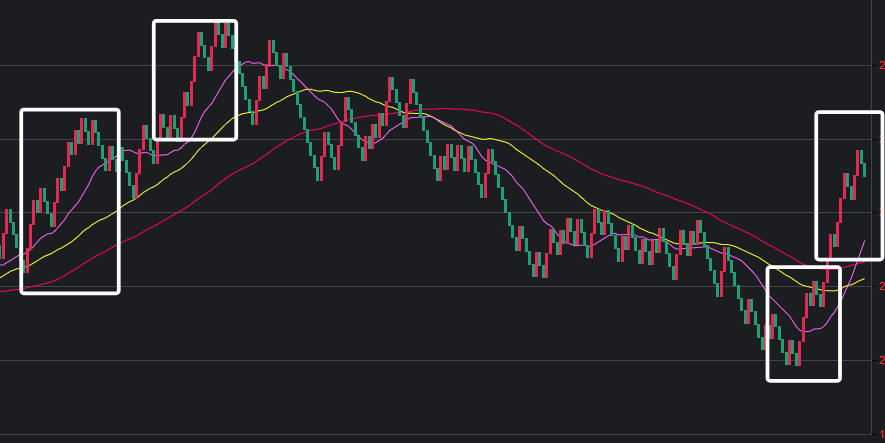The width and height of the screenshot is (885, 443).
Task: Click the tall red candle inside the bottom box
Action: point(804,329)
